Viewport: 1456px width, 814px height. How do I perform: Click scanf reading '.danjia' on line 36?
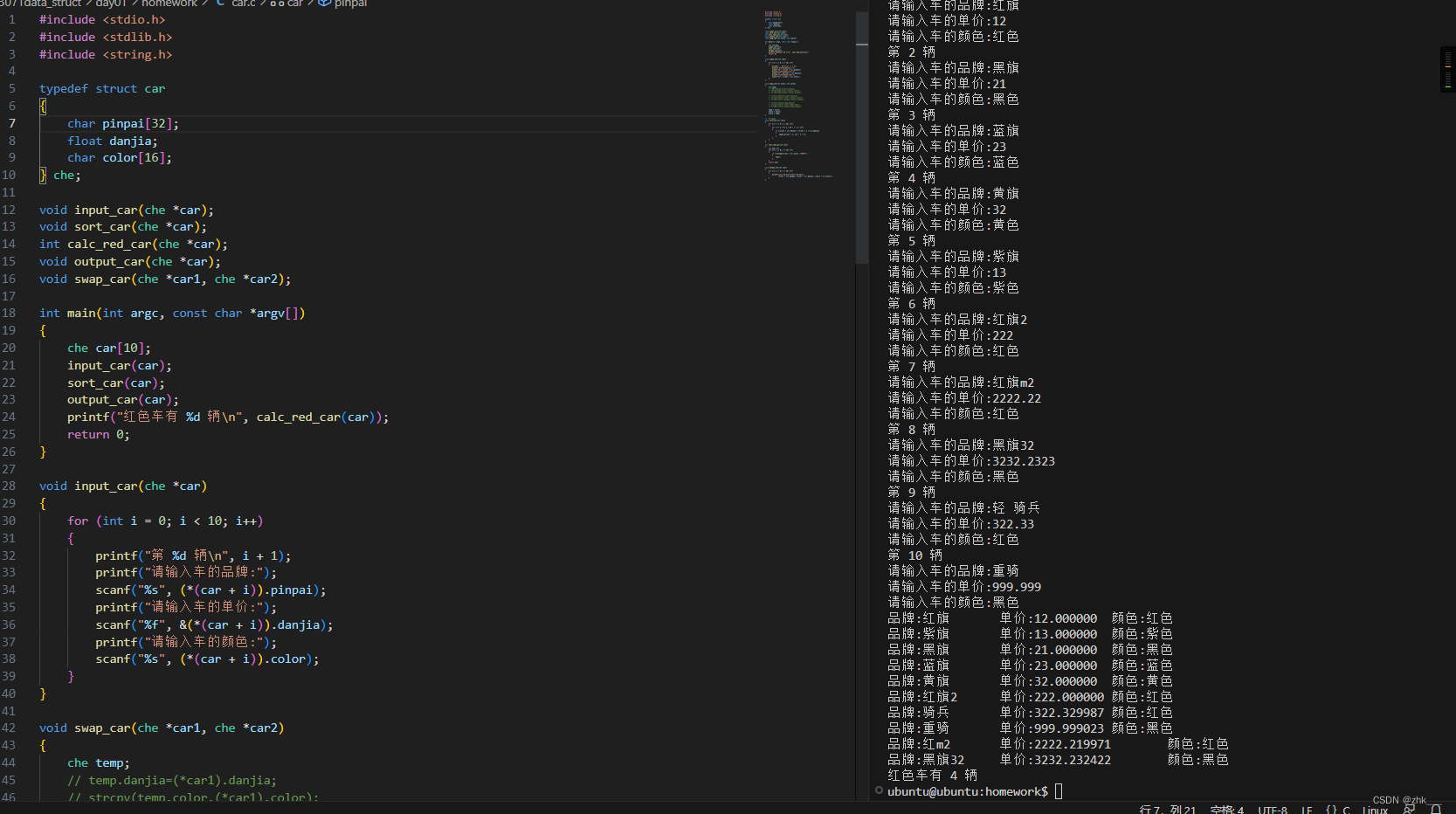click(214, 624)
